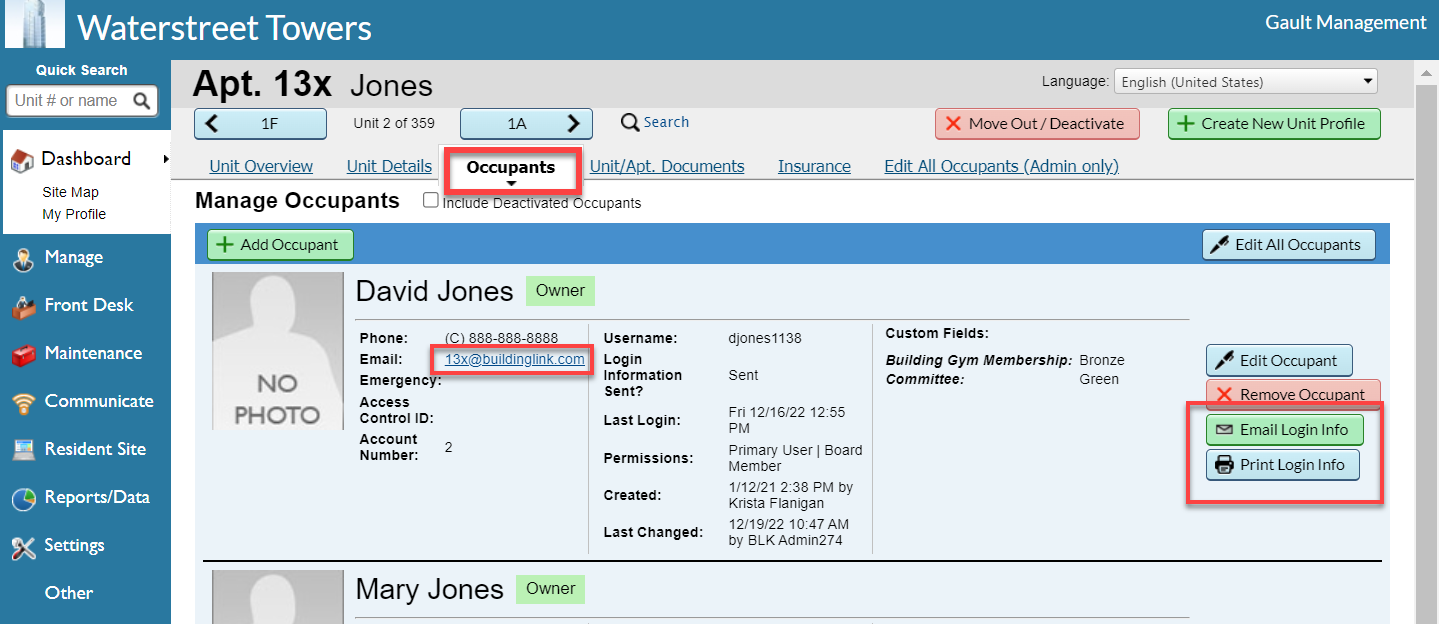
Task: Open the Occupants tab dropdown arrow
Action: 511,184
